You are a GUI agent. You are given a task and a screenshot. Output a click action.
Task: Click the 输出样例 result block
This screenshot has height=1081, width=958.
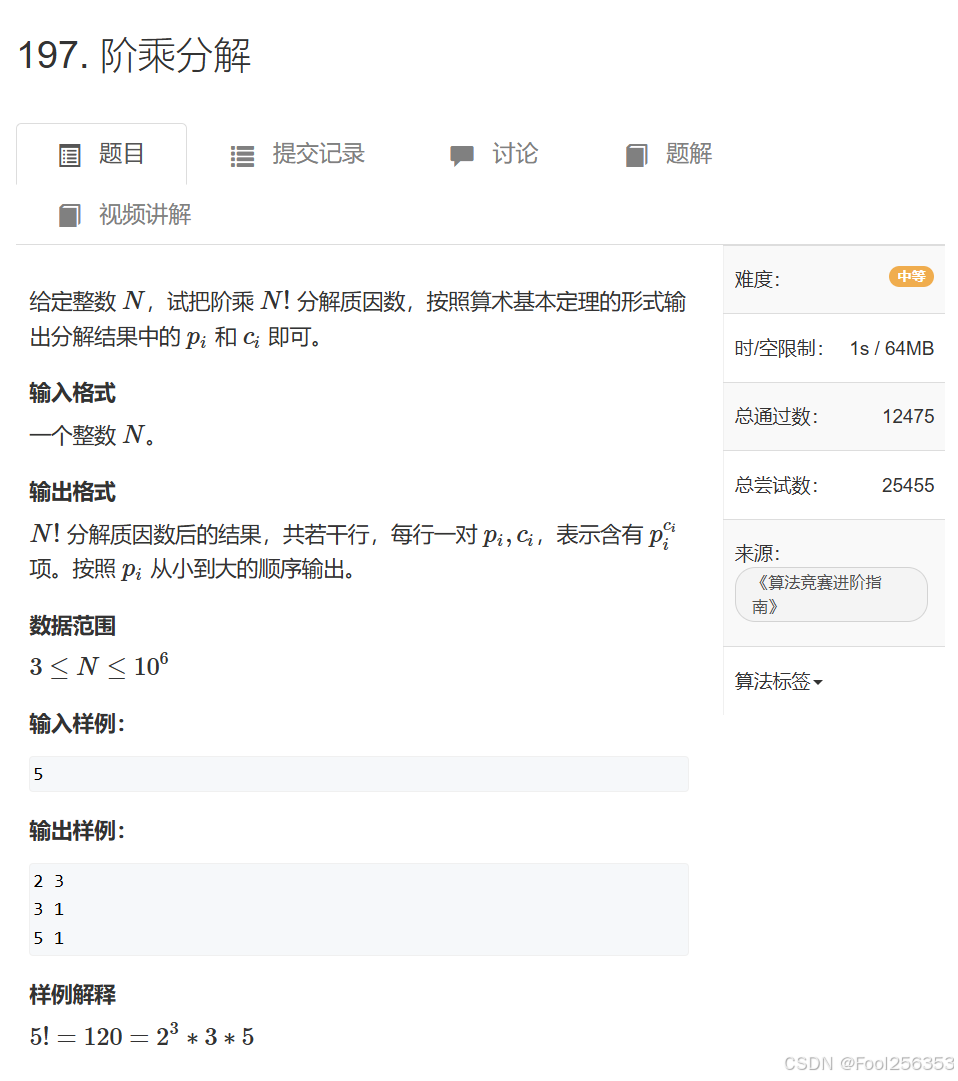click(x=355, y=908)
